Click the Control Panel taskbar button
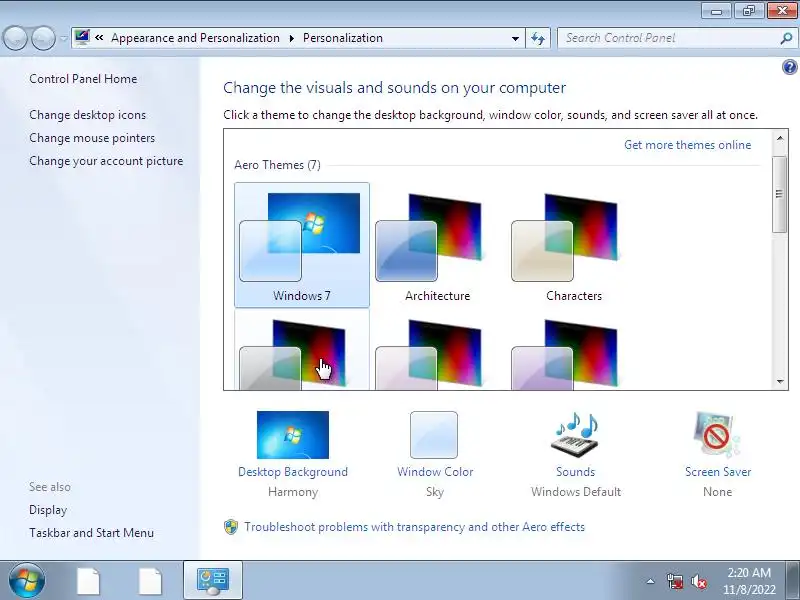The image size is (800, 600). click(213, 582)
